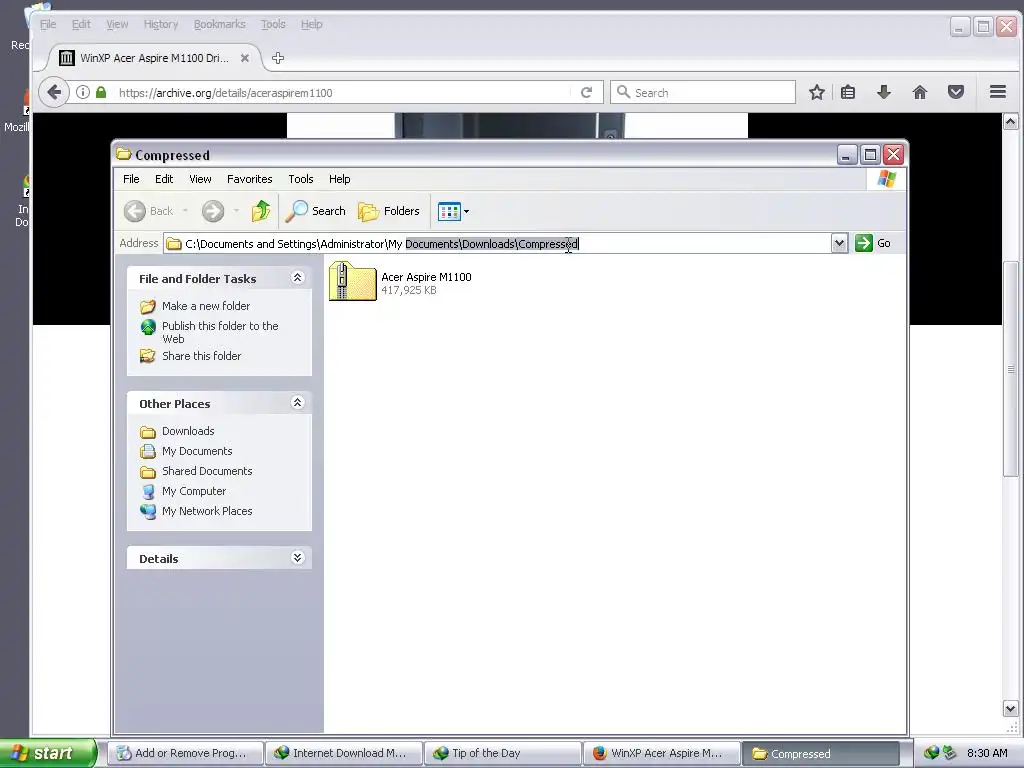Go up one folder level
This screenshot has height=768, width=1024.
261,211
